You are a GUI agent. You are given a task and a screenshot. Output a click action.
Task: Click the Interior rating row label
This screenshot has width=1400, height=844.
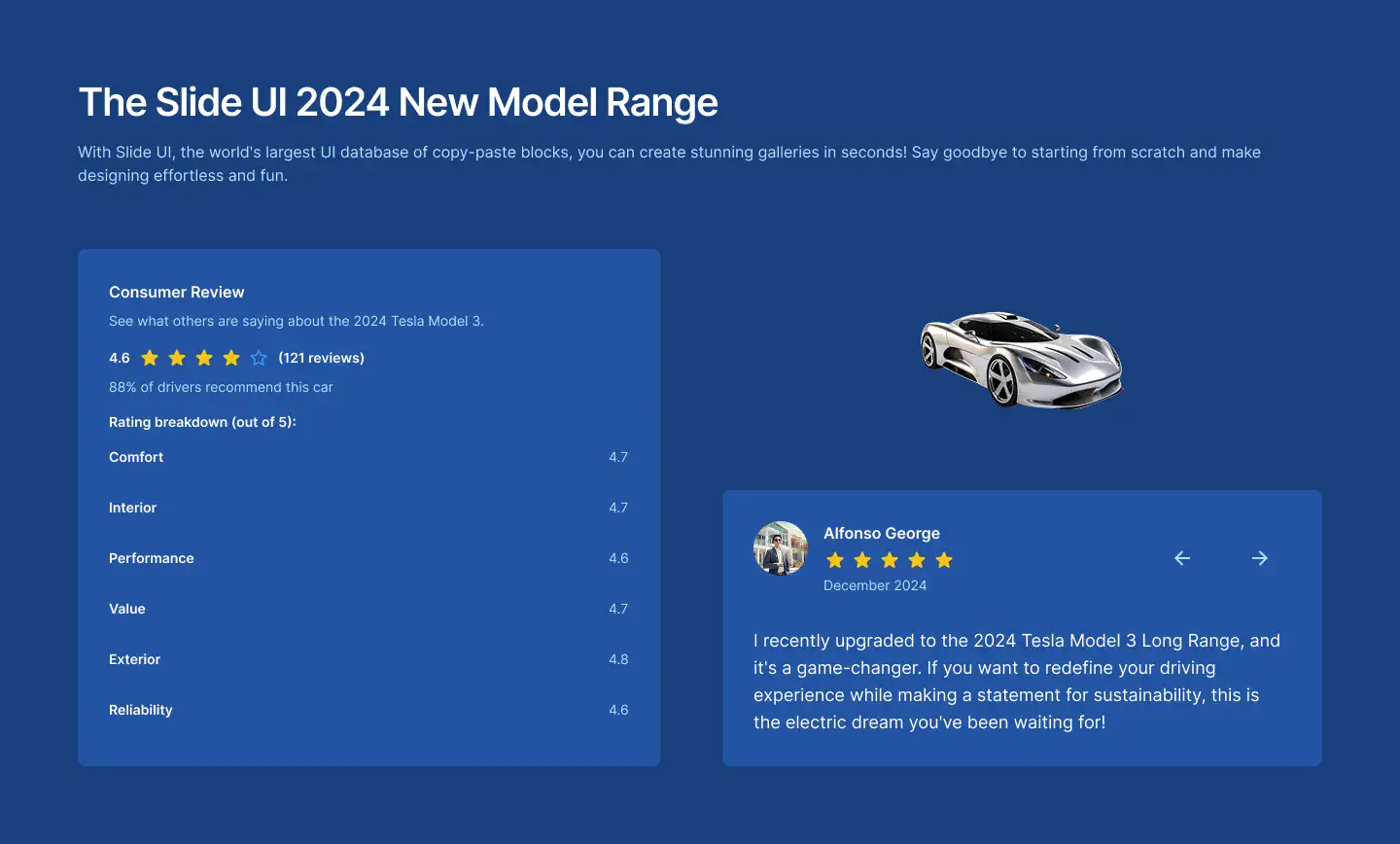click(132, 508)
